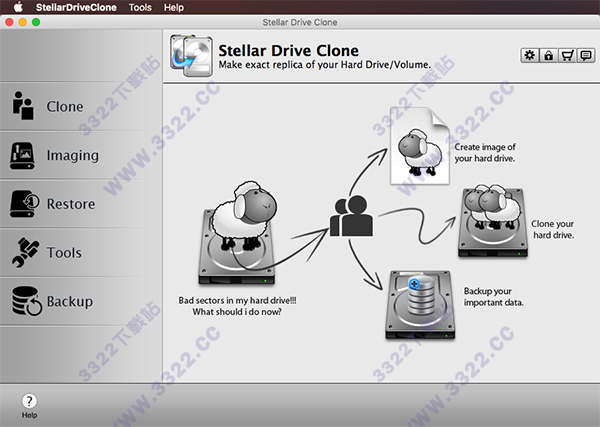600x427 pixels.
Task: Open the Help menu in menu bar
Action: (174, 7)
